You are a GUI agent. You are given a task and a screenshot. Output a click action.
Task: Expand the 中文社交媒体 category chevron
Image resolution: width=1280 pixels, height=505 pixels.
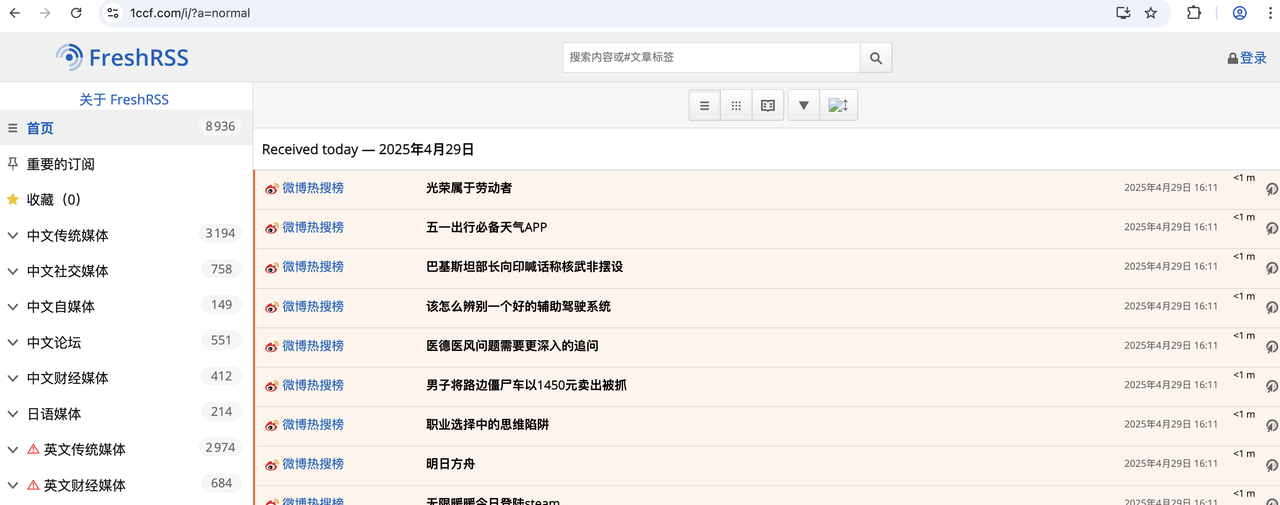point(13,271)
